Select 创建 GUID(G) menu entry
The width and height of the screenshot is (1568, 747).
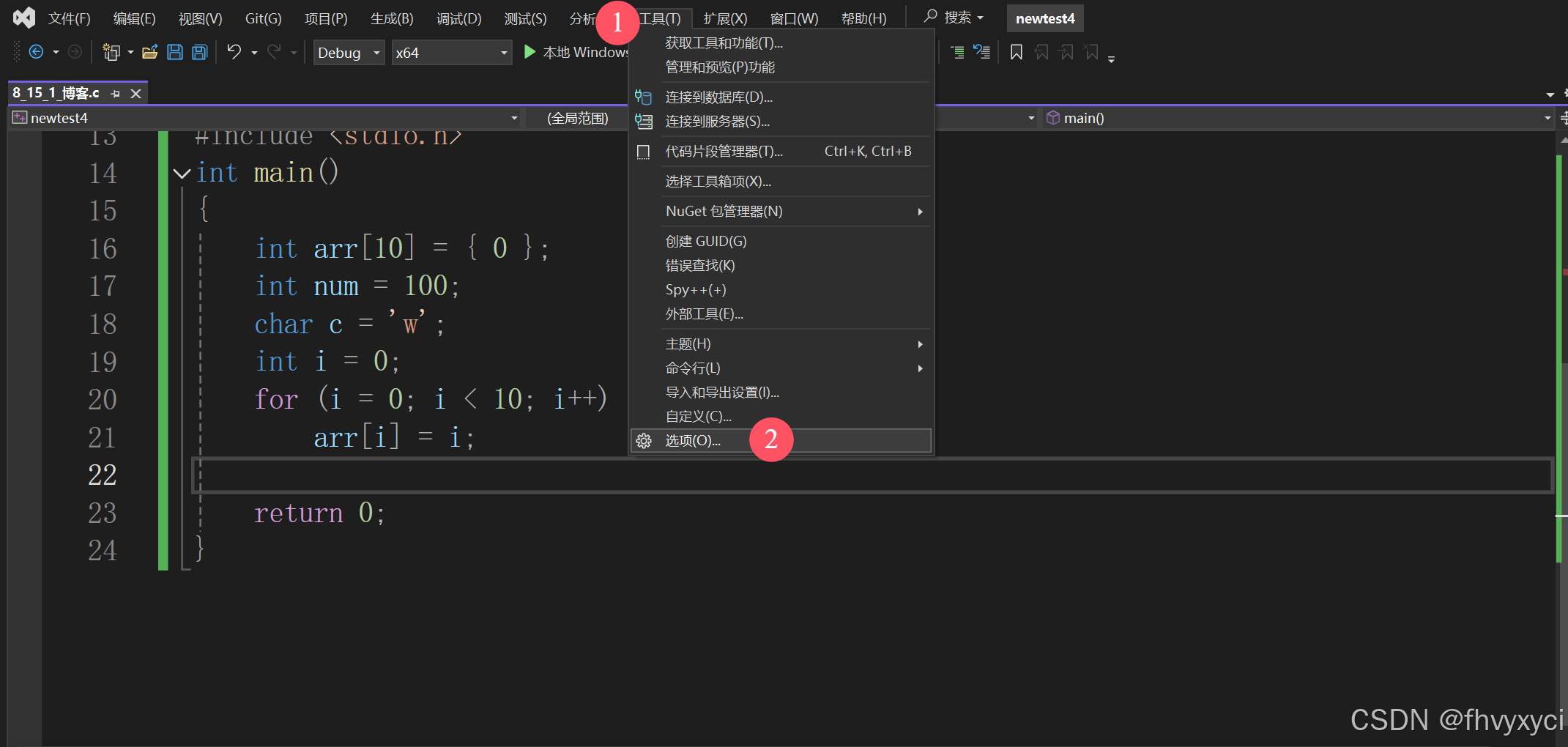(781, 242)
